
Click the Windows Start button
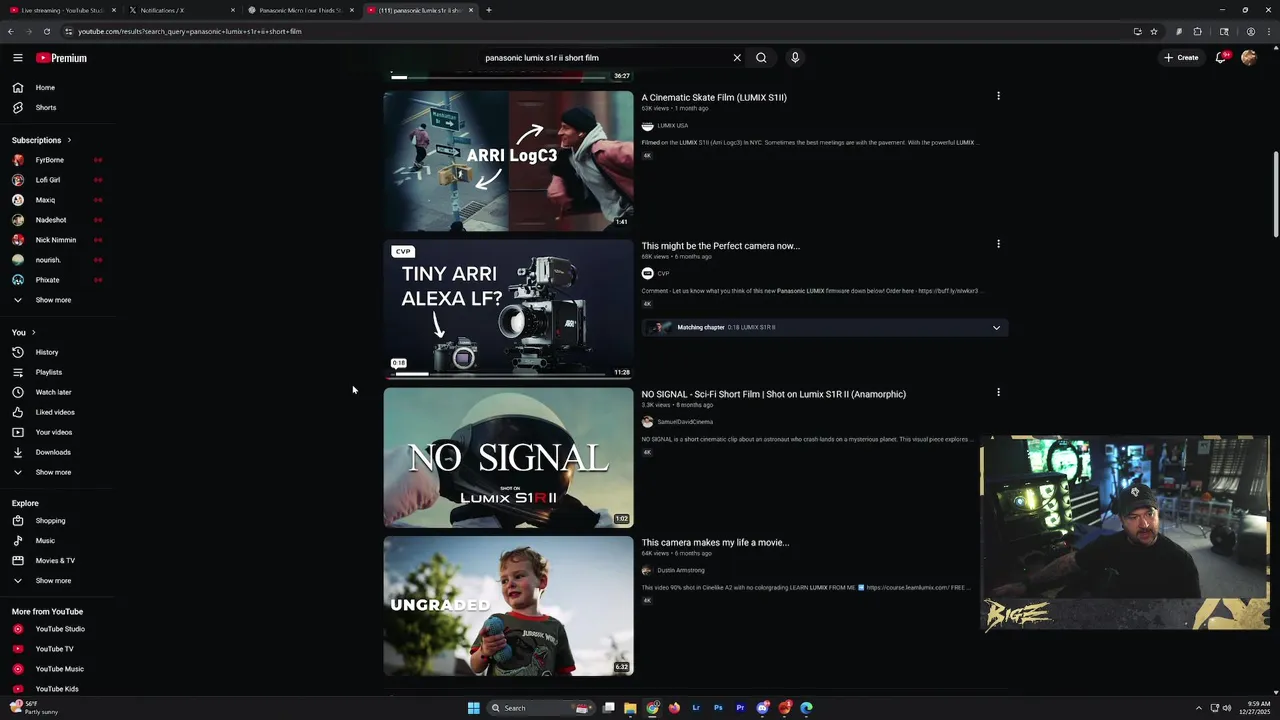(x=474, y=708)
